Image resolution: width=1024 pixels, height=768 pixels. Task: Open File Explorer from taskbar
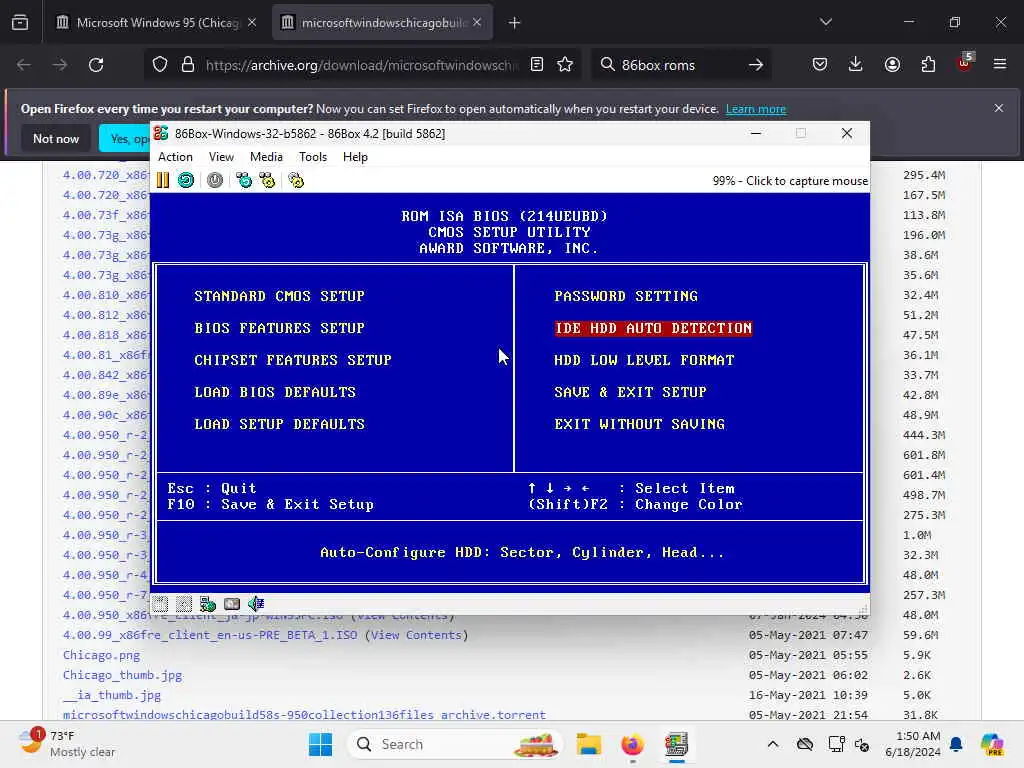pos(588,744)
